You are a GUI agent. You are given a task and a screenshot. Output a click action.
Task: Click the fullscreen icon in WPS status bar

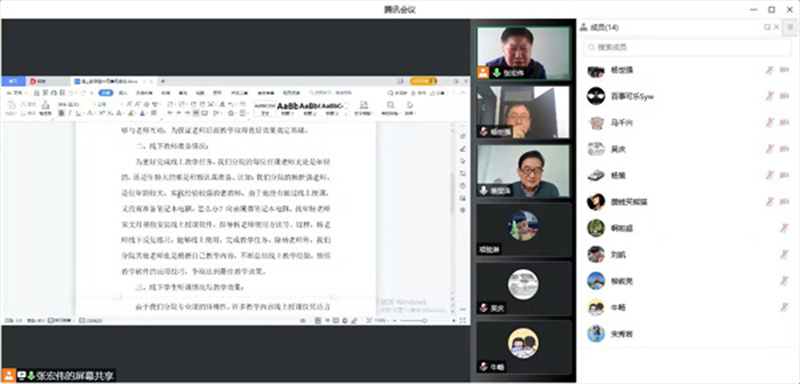point(462,320)
